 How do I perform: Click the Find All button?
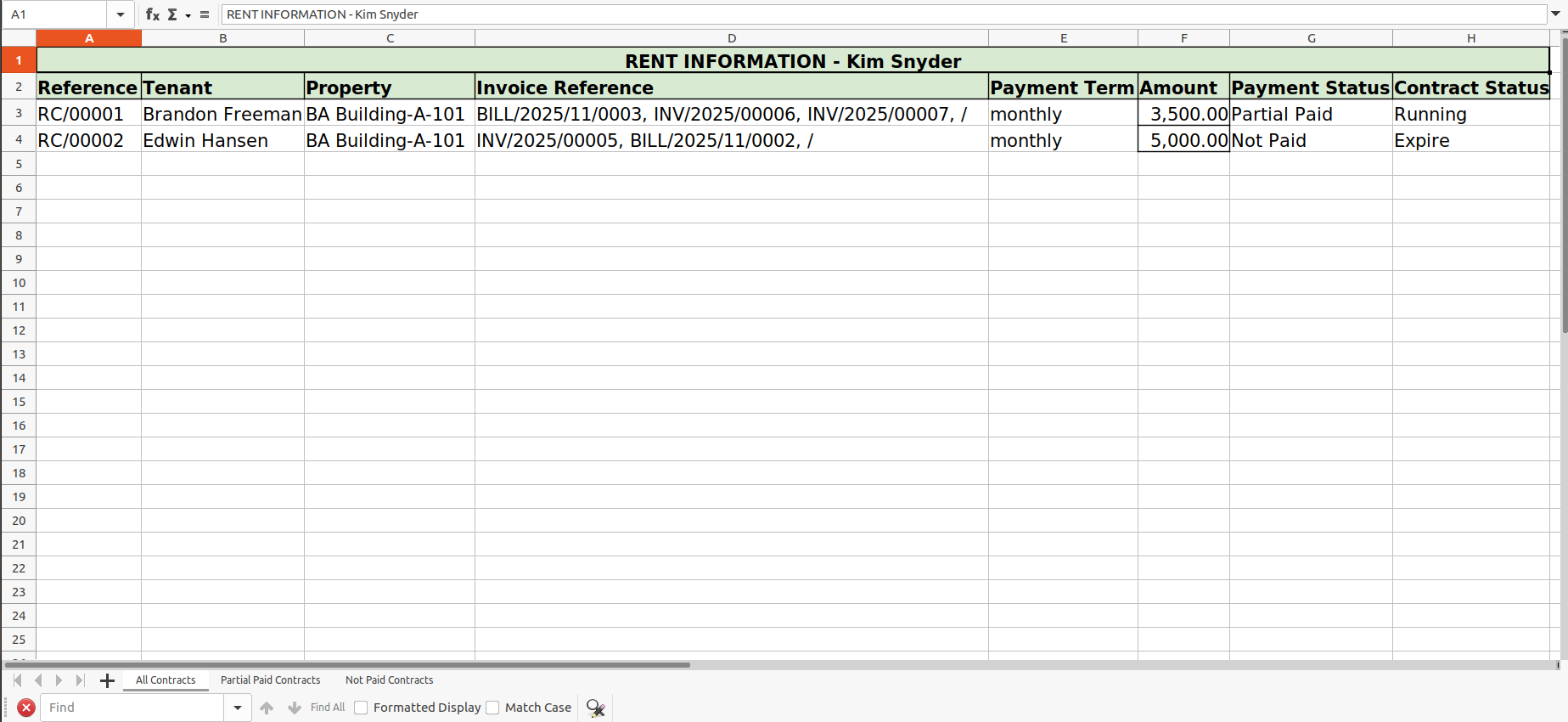pos(328,708)
